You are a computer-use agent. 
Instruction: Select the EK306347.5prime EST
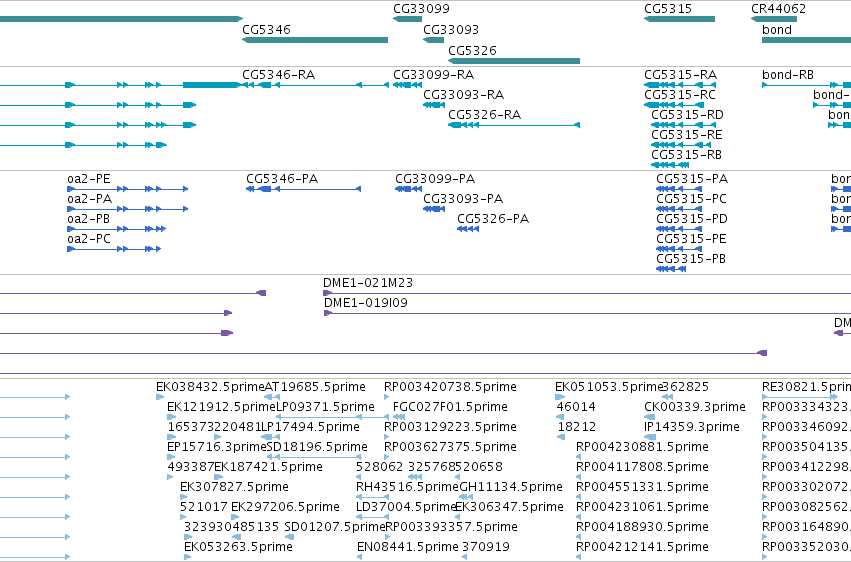pos(459,518)
